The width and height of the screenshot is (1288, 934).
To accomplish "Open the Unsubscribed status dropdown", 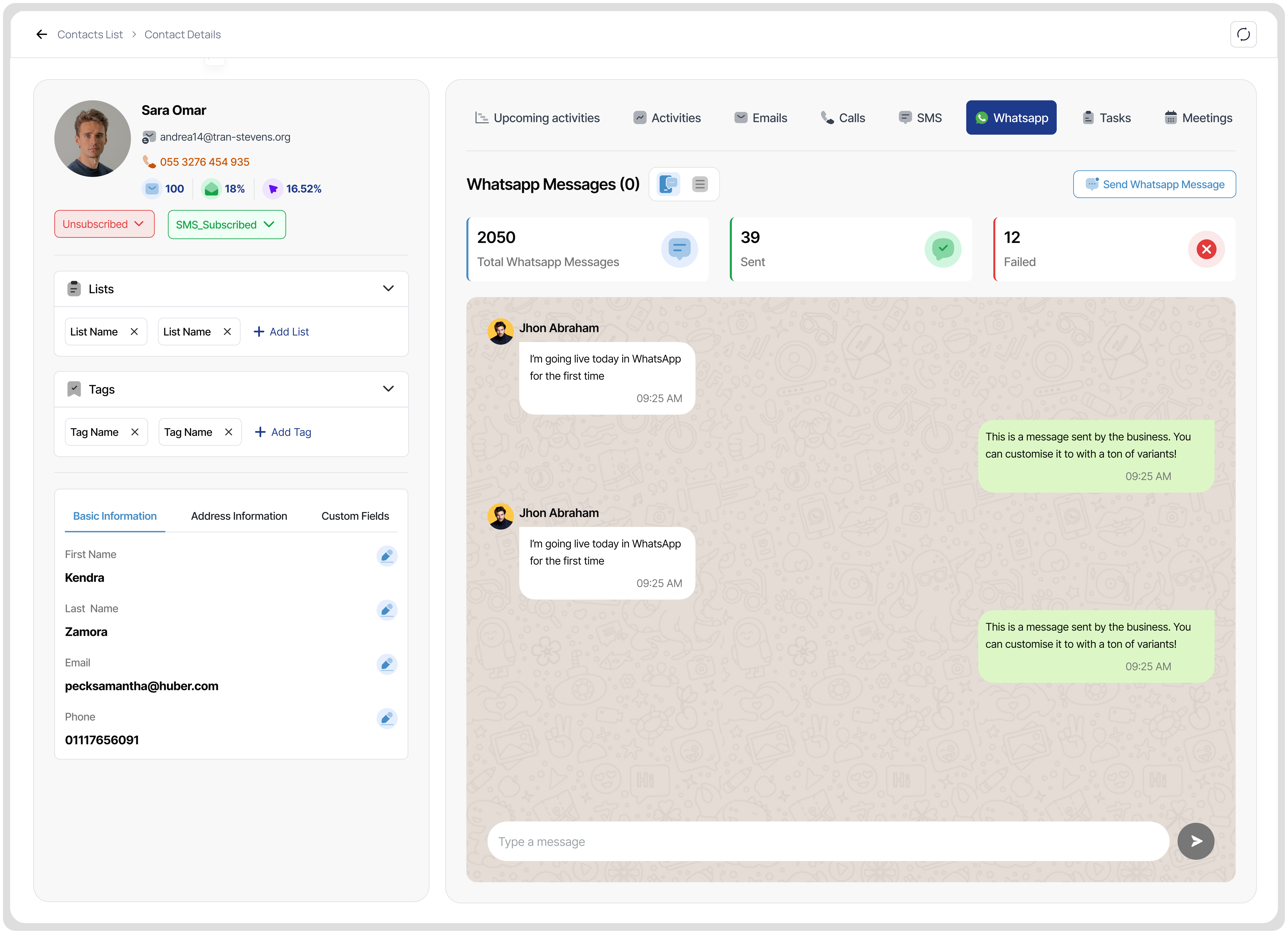I will click(x=104, y=224).
